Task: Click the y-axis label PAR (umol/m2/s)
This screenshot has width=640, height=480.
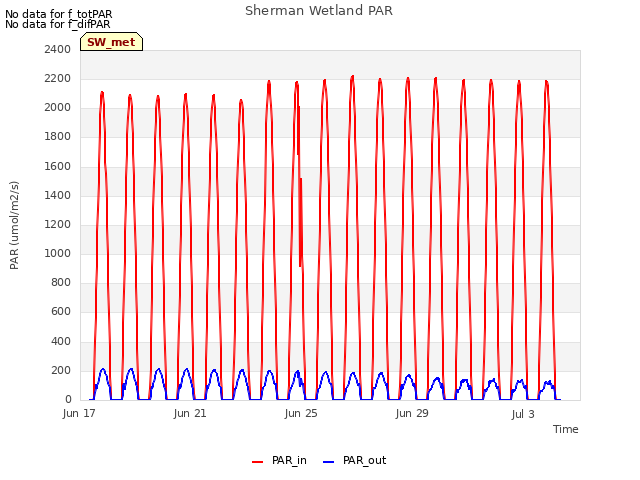Action: click(x=14, y=225)
